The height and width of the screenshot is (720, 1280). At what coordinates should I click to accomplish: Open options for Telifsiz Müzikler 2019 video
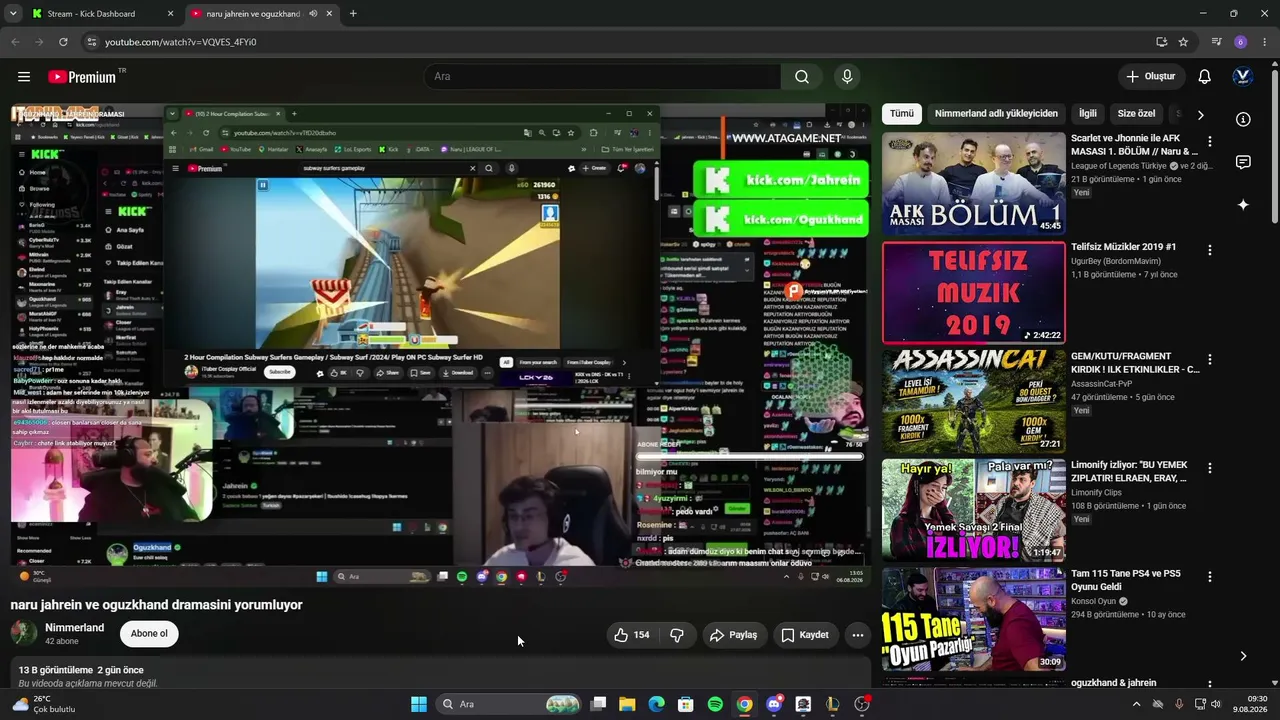point(1210,250)
